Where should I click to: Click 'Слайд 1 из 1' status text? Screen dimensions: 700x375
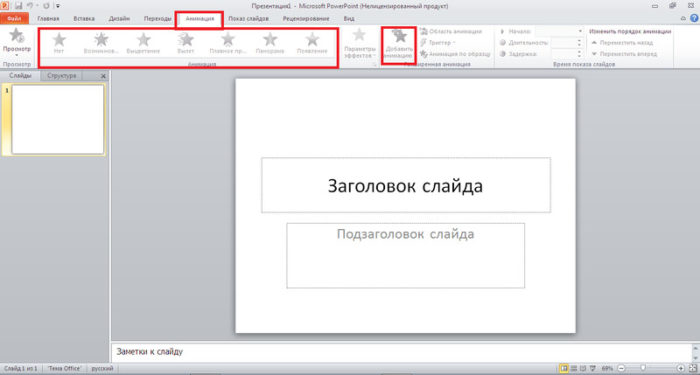click(21, 369)
